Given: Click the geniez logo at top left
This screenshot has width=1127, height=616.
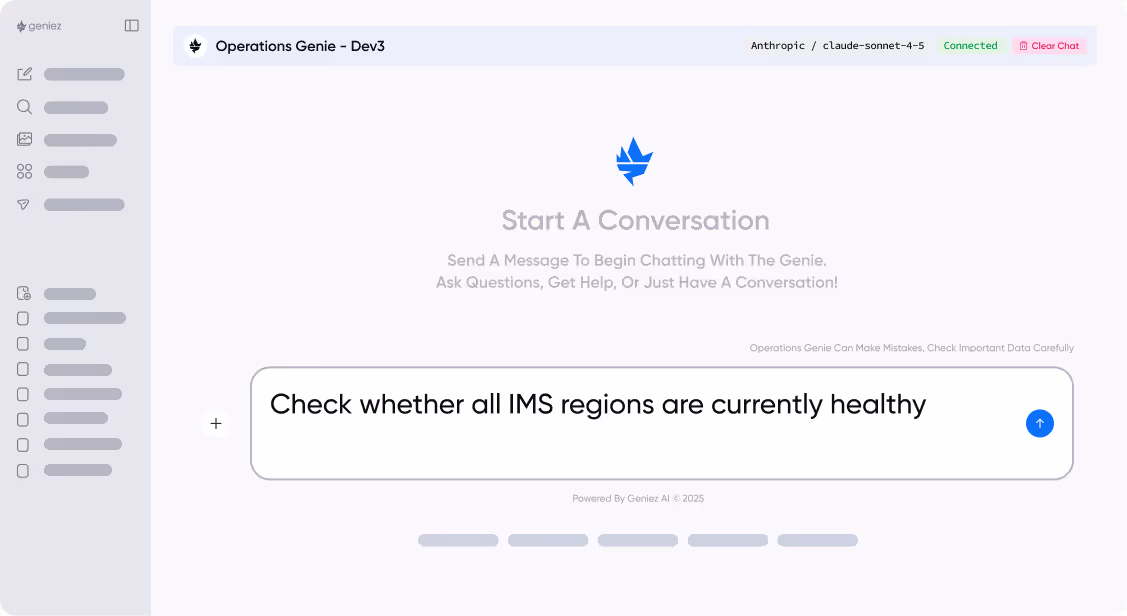Looking at the screenshot, I should pos(40,25).
